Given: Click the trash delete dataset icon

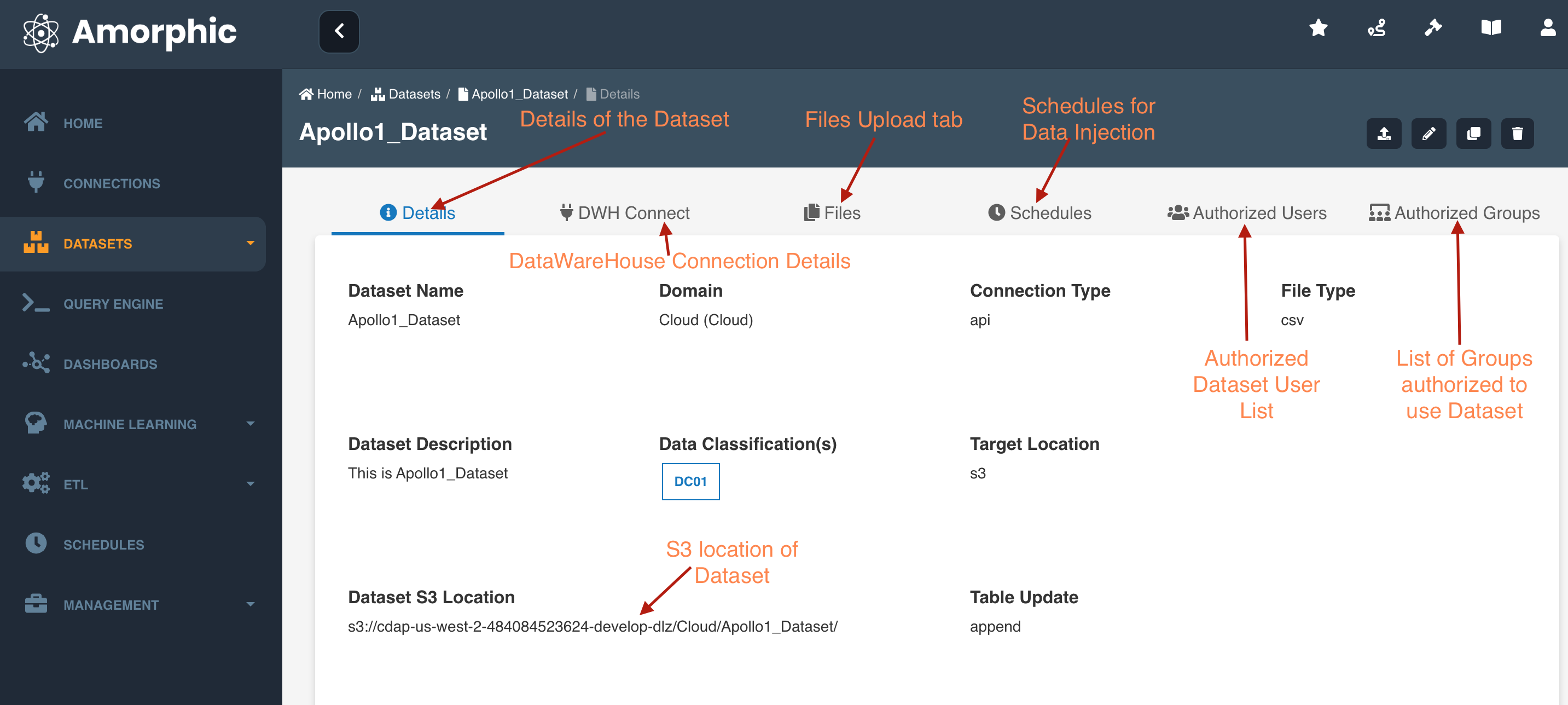Looking at the screenshot, I should click(x=1518, y=134).
